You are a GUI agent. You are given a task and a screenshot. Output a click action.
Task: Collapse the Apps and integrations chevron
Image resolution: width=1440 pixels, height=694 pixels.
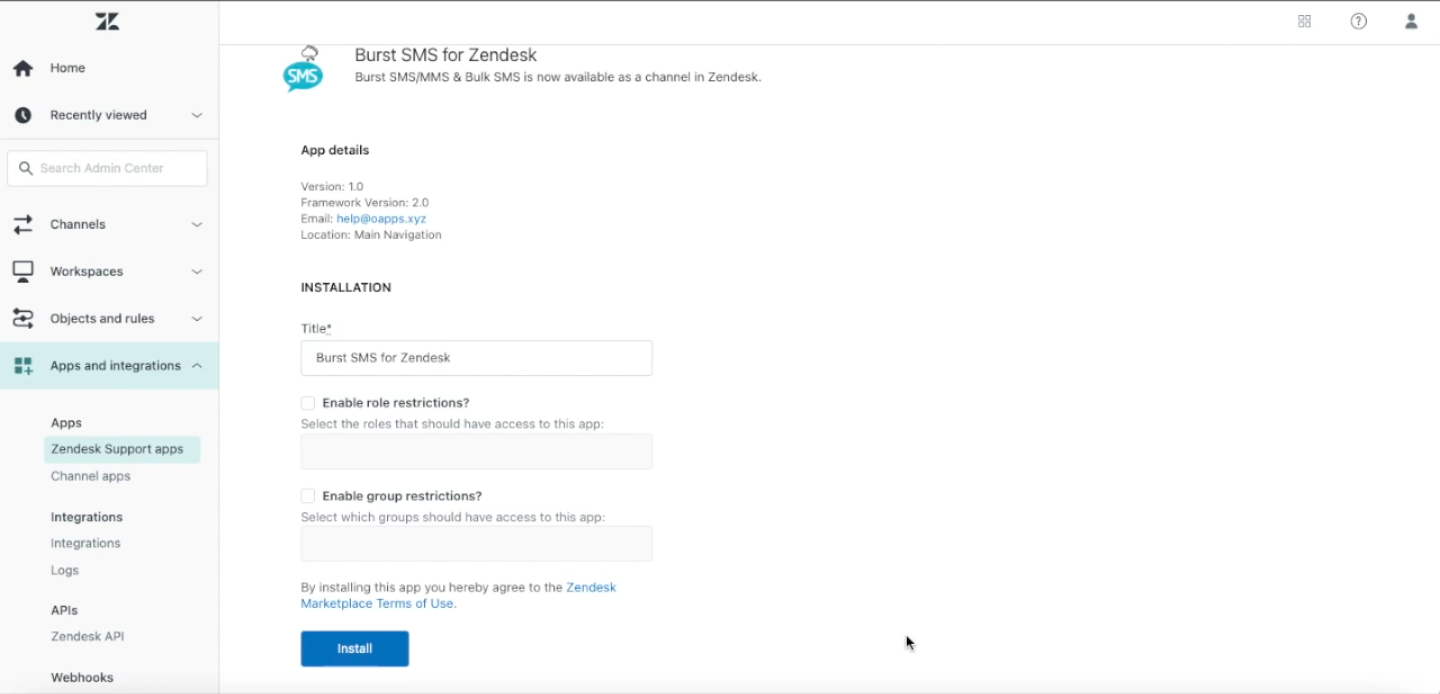click(x=197, y=366)
